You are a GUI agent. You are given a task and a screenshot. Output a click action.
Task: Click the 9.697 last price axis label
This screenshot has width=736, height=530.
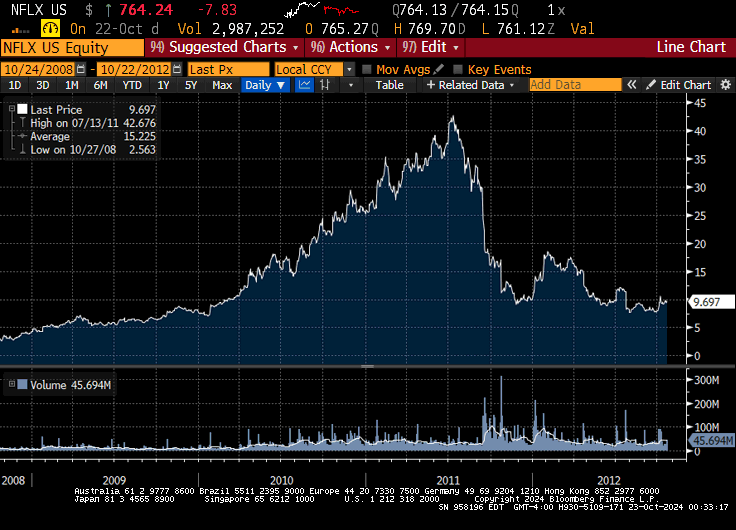pyautogui.click(x=712, y=302)
